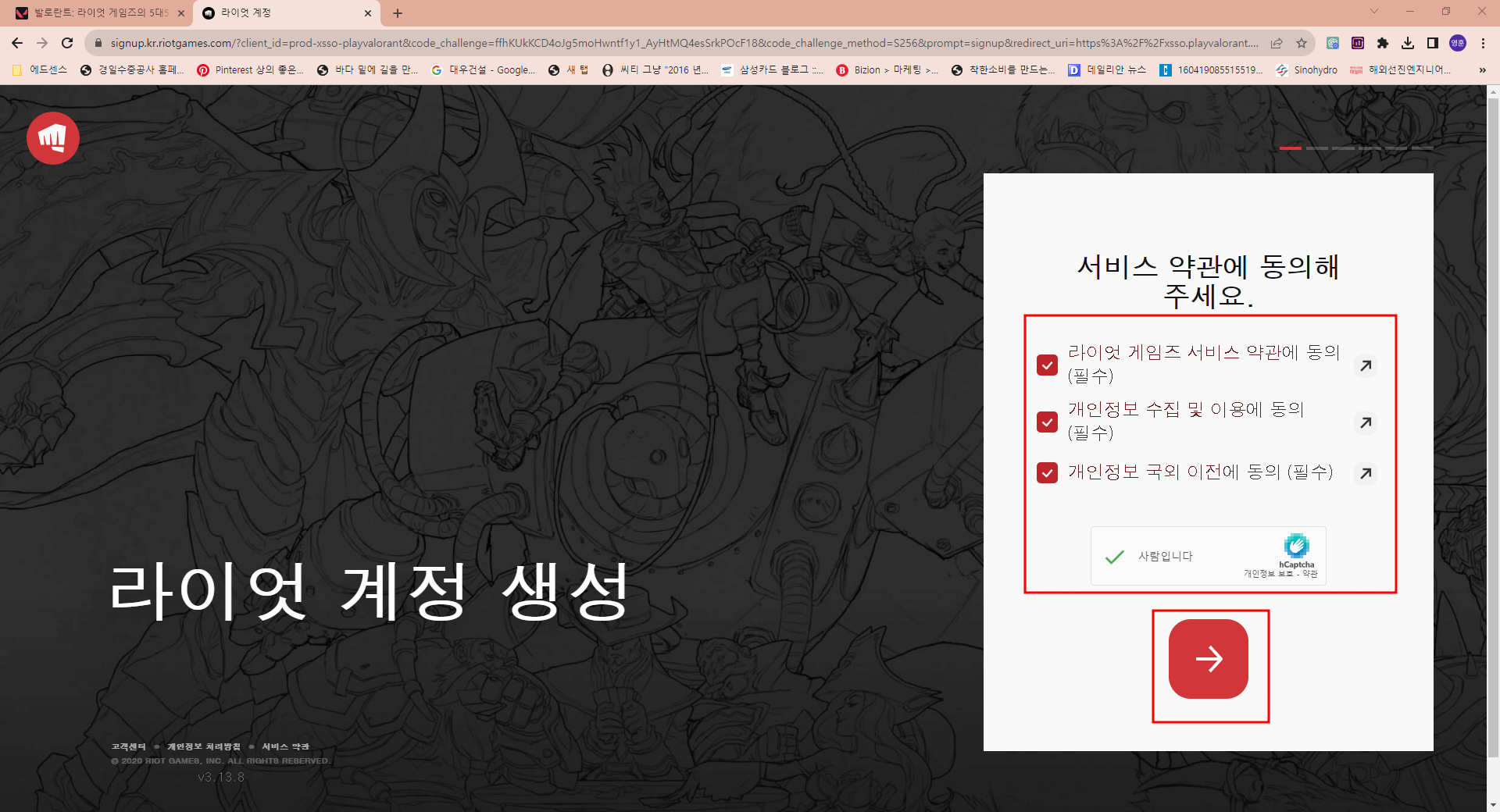Open the tab search dropdown arrow
The height and width of the screenshot is (812, 1500).
click(1373, 12)
